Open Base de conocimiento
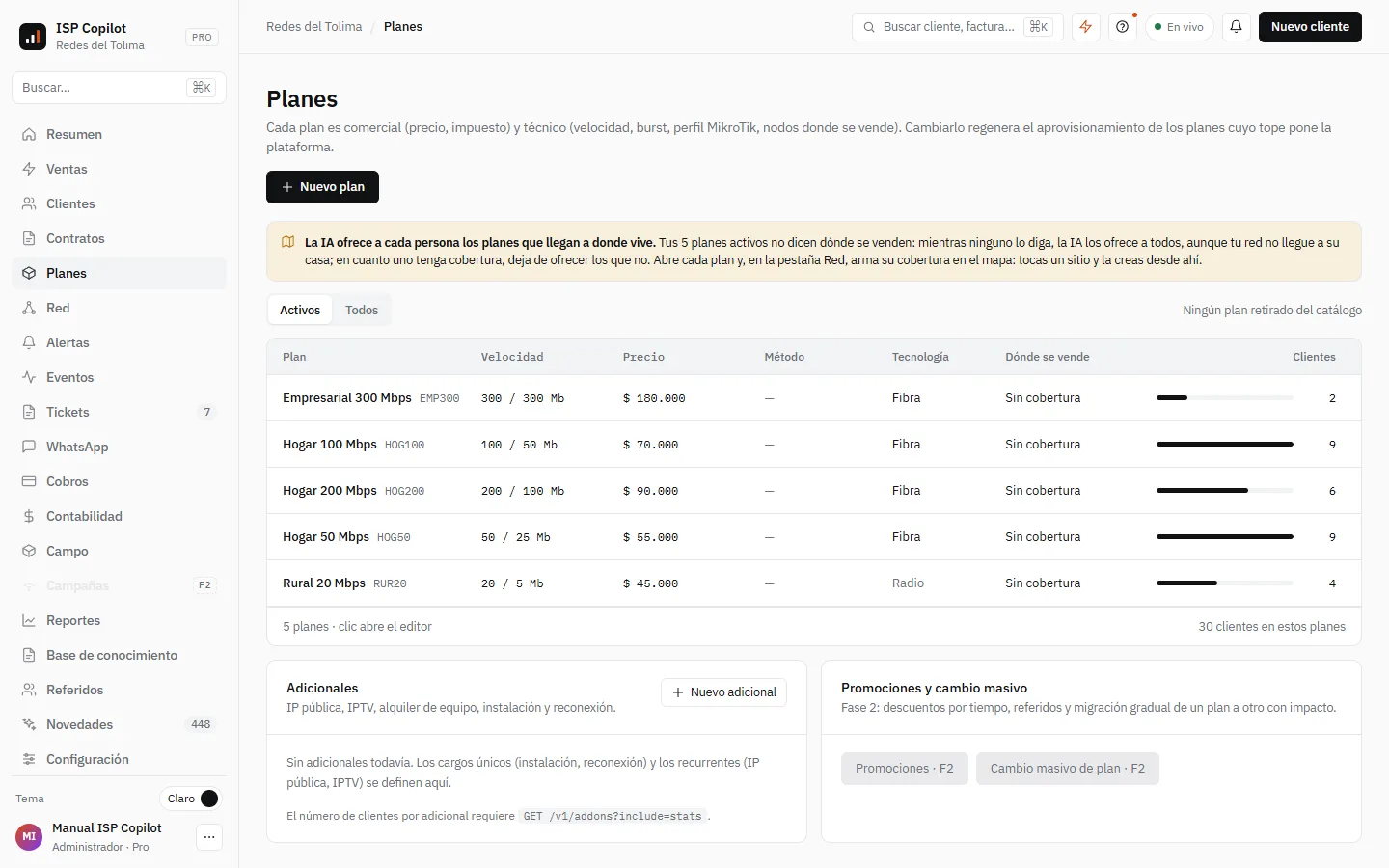 (119, 655)
